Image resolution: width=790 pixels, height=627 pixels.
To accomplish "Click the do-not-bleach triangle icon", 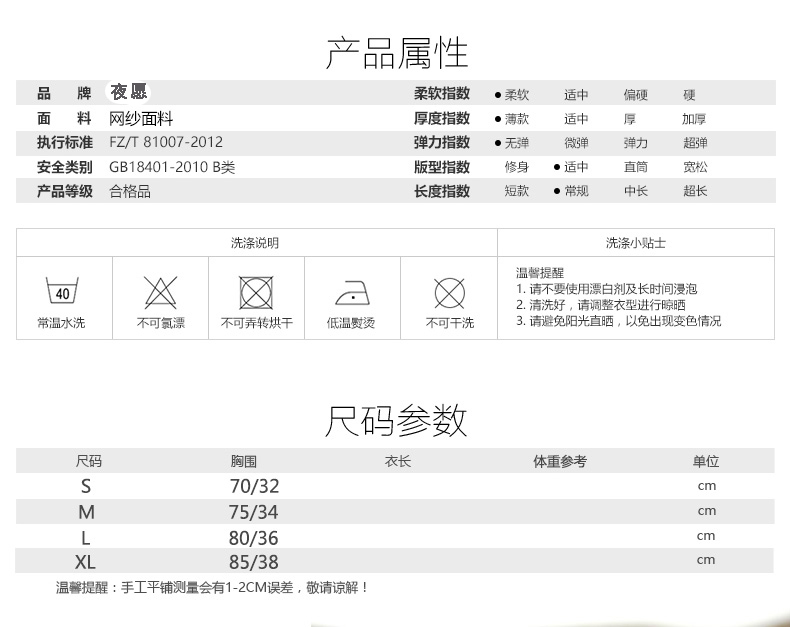I will point(160,292).
